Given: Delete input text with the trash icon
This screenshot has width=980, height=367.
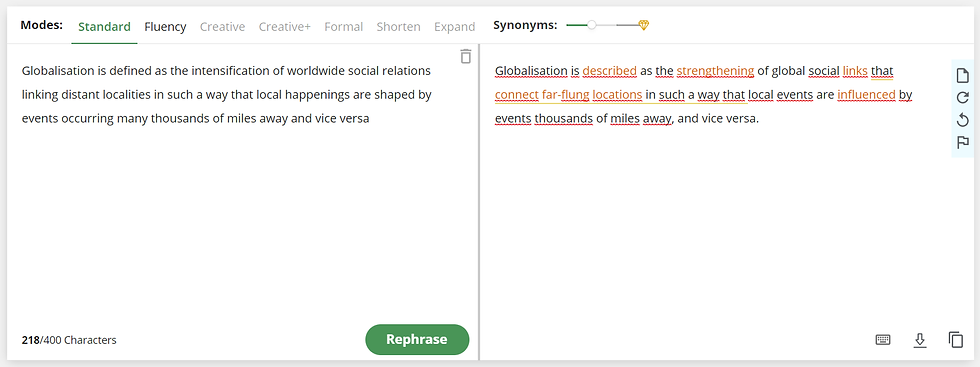Looking at the screenshot, I should point(466,56).
